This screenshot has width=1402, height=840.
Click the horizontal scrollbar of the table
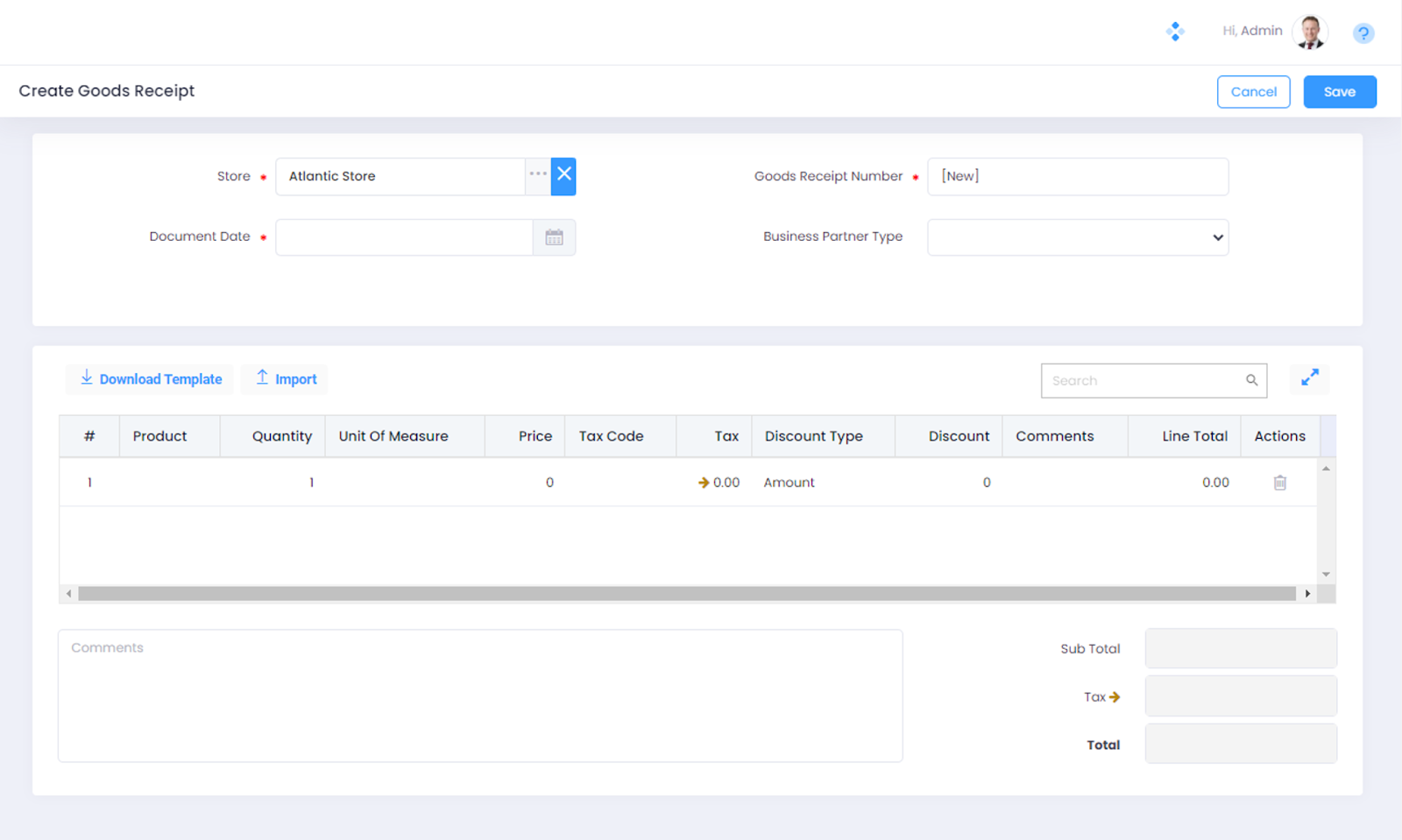click(686, 594)
